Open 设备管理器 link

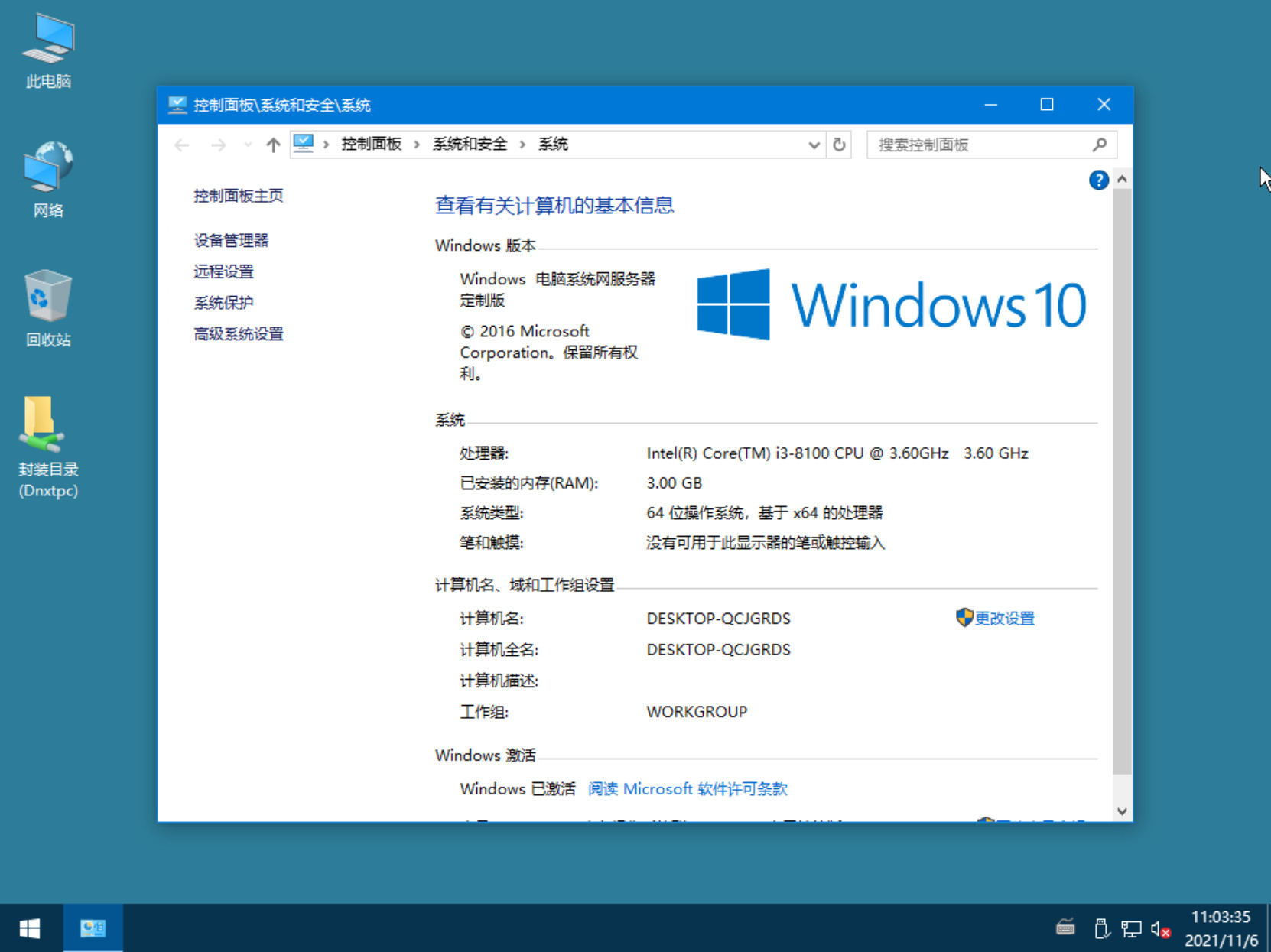(231, 240)
